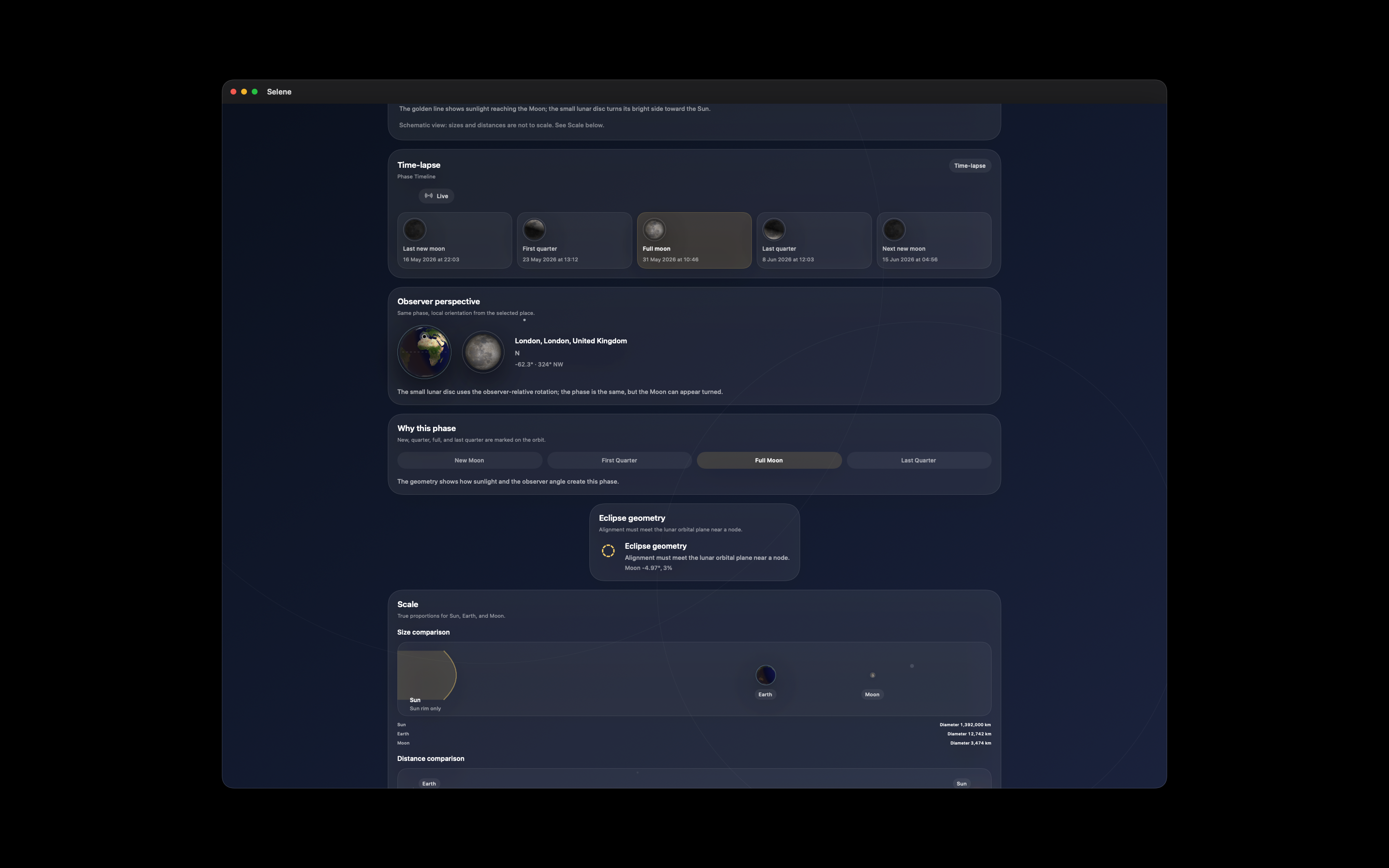
Task: Click Diameter 12,742 km value
Action: click(969, 733)
